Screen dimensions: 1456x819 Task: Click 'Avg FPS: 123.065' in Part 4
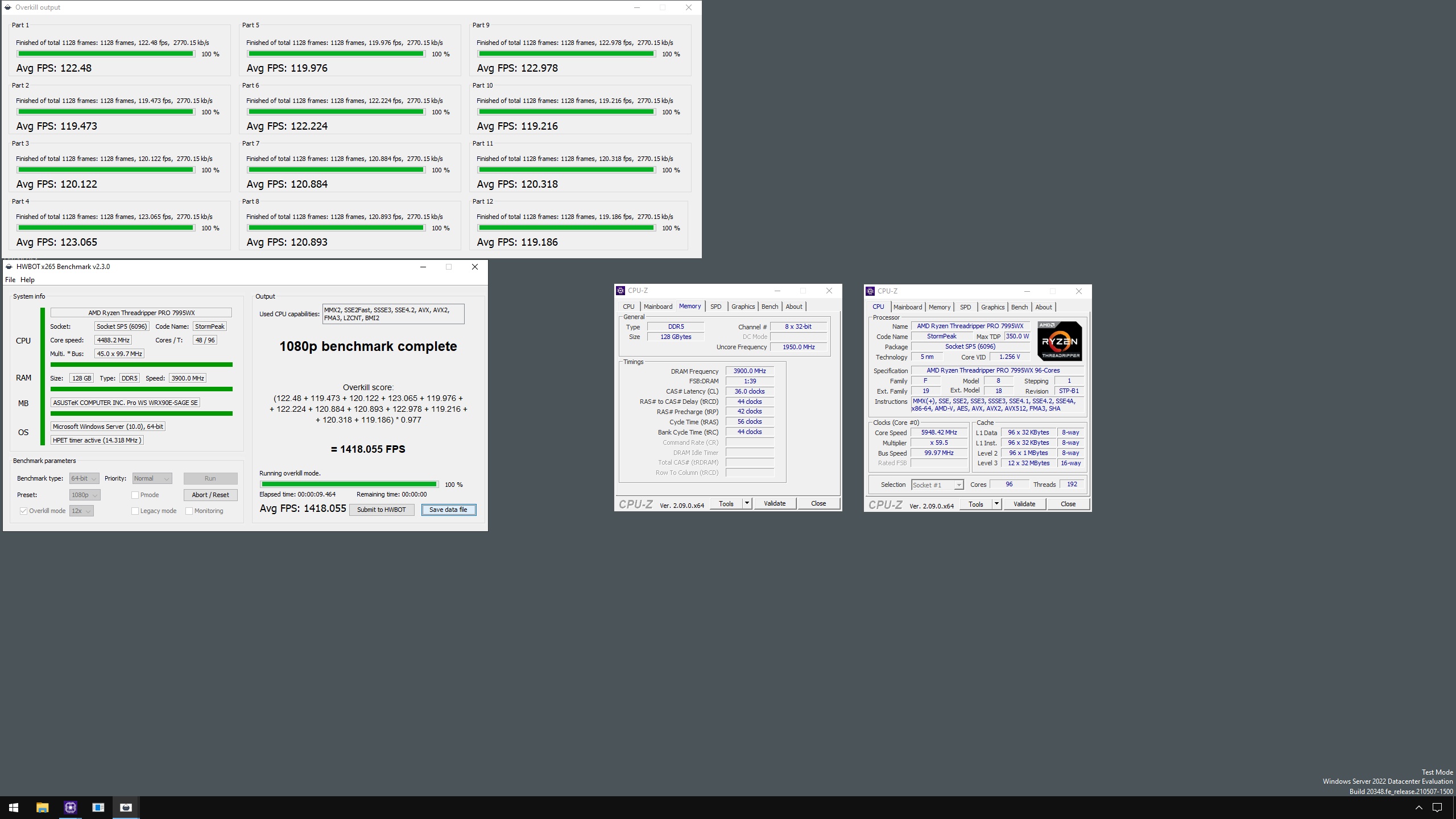(x=57, y=242)
